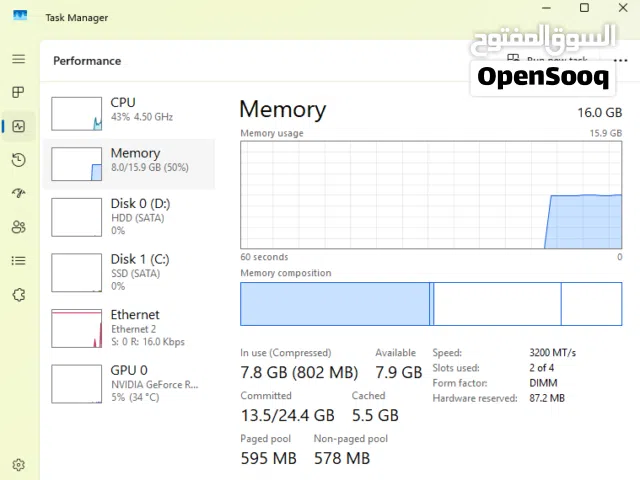Select the GPU 0 NVIDIA entry
The image size is (640, 480).
(129, 384)
